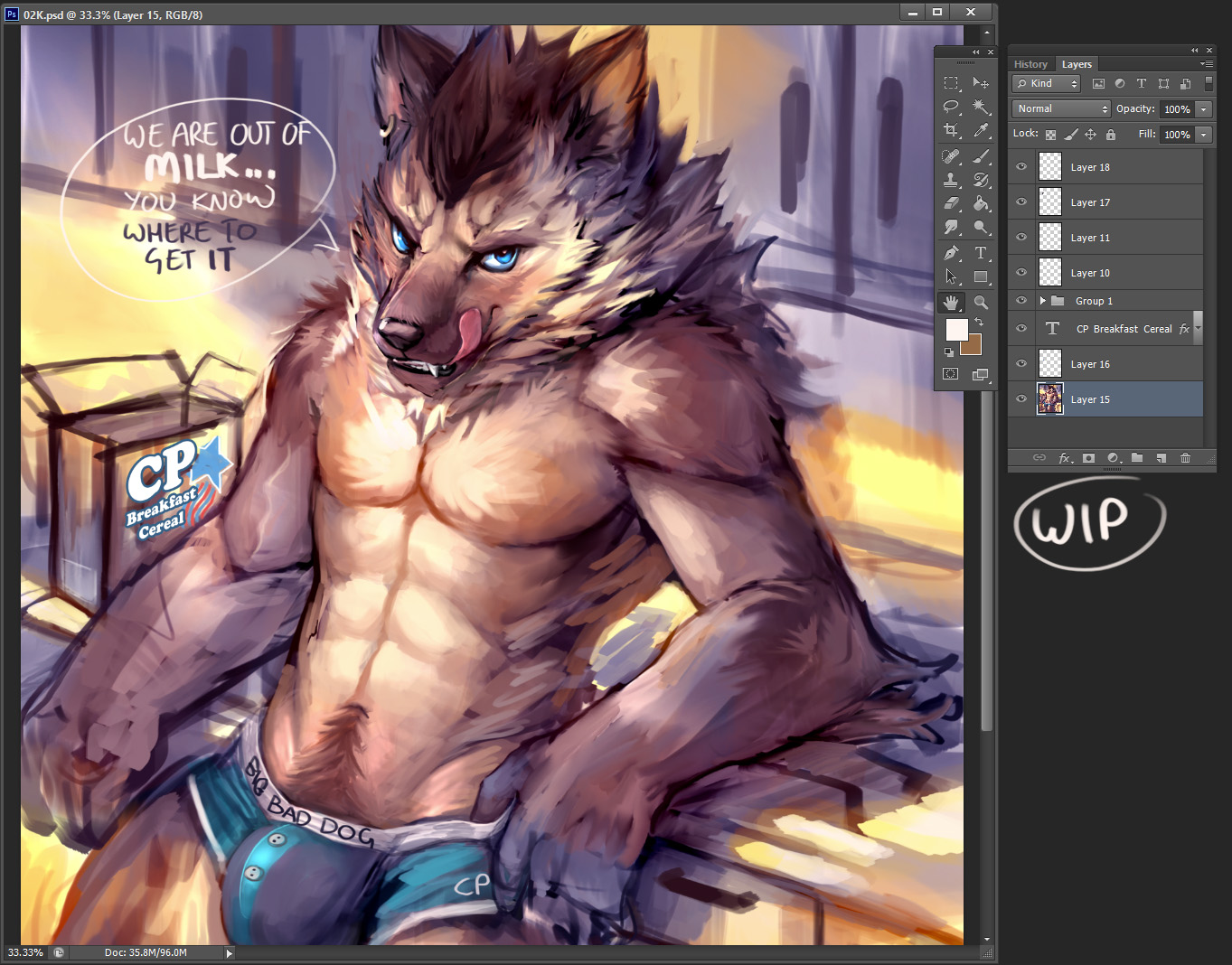1232x965 pixels.
Task: Open the status bar info arrow menu
Action: (229, 952)
